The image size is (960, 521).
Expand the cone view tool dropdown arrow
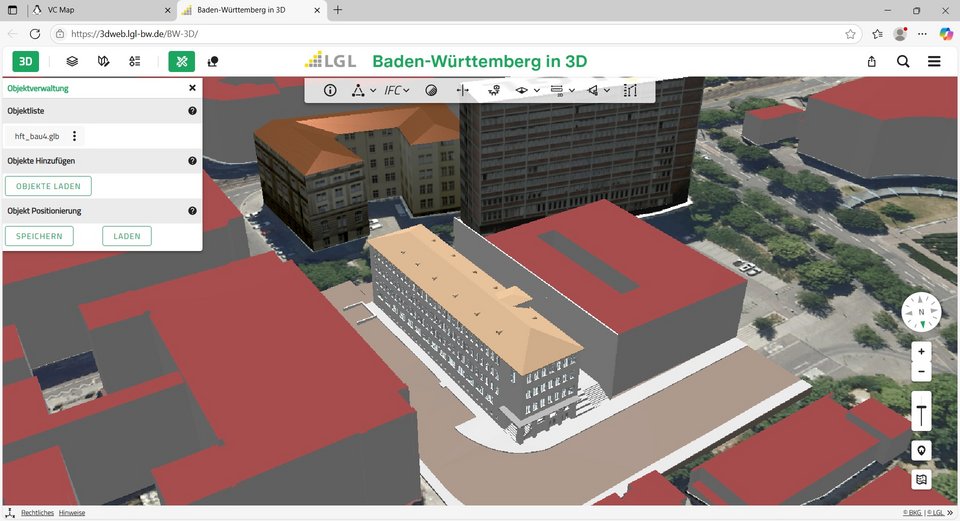(607, 91)
